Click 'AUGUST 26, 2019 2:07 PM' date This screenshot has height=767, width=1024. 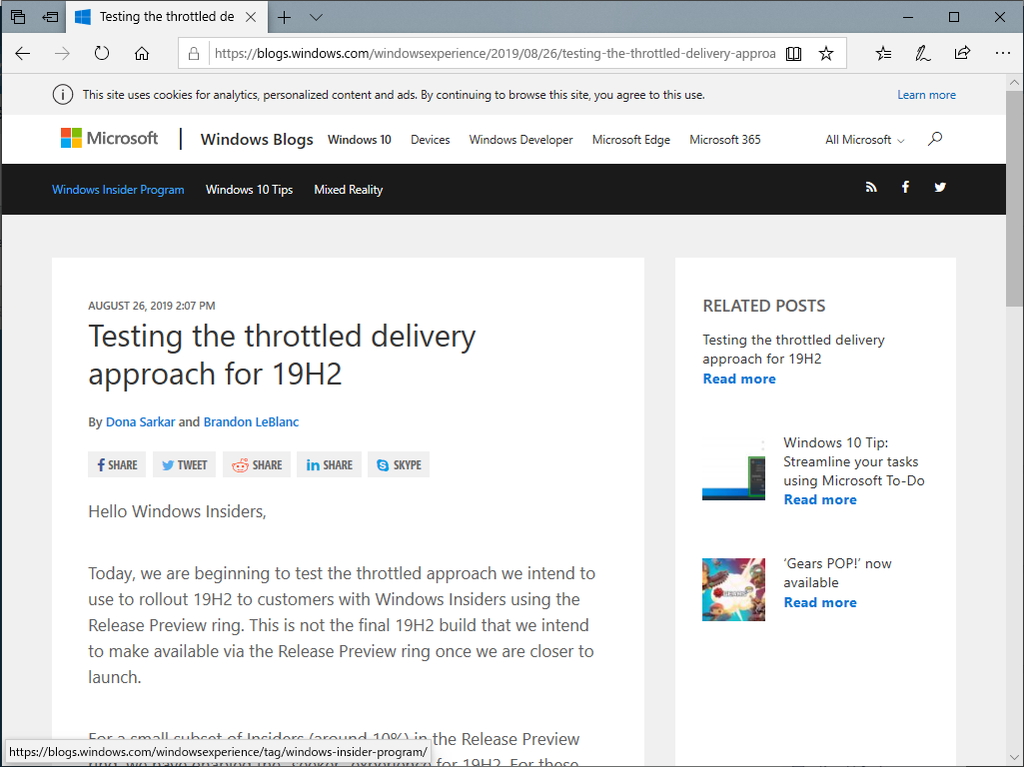pos(152,306)
